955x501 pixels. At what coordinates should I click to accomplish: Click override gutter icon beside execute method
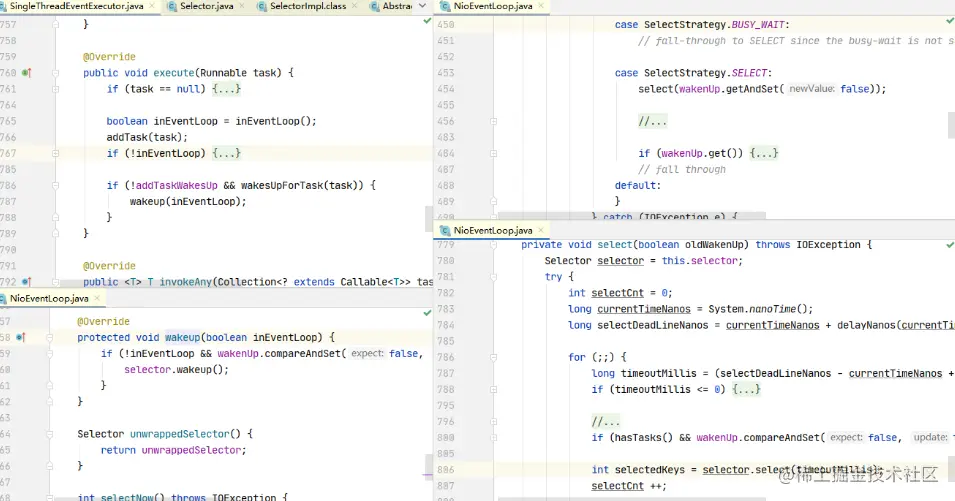coord(26,72)
